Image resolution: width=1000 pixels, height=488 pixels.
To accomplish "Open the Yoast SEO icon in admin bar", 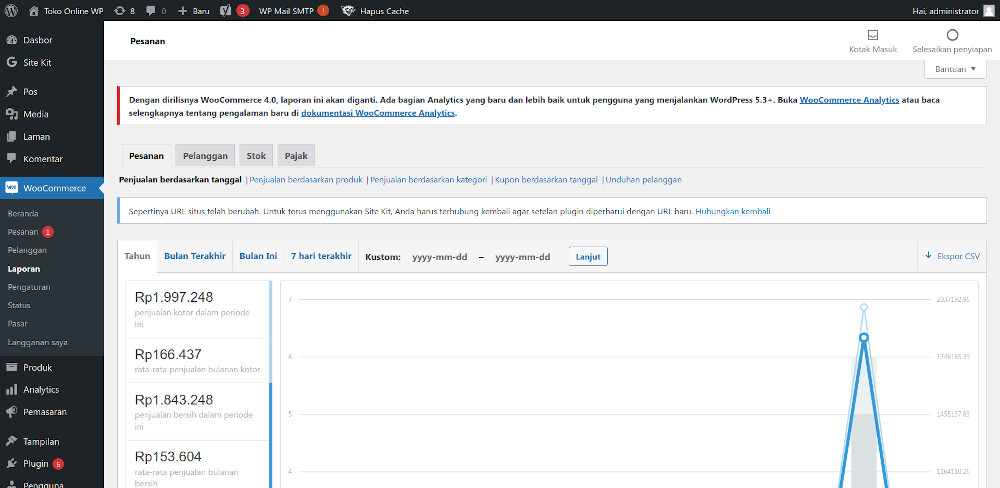I will point(226,10).
